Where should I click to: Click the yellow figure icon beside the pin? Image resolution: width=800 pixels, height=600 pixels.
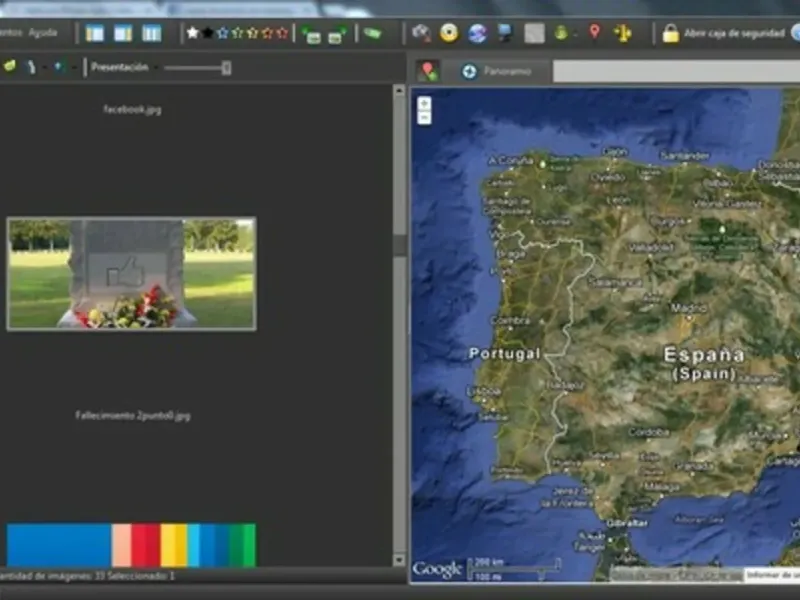622,33
